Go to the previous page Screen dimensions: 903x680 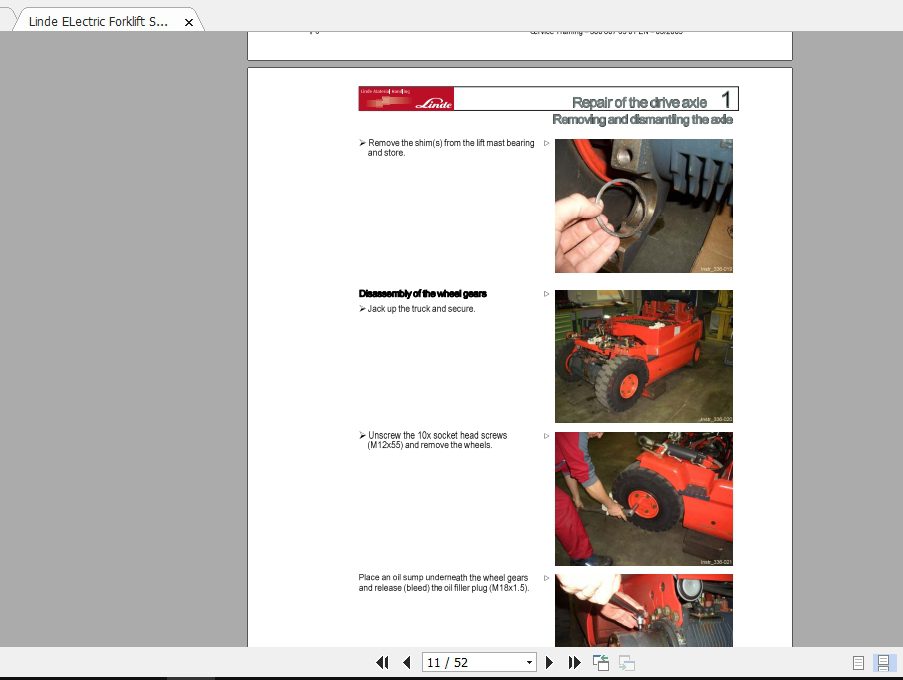(407, 663)
